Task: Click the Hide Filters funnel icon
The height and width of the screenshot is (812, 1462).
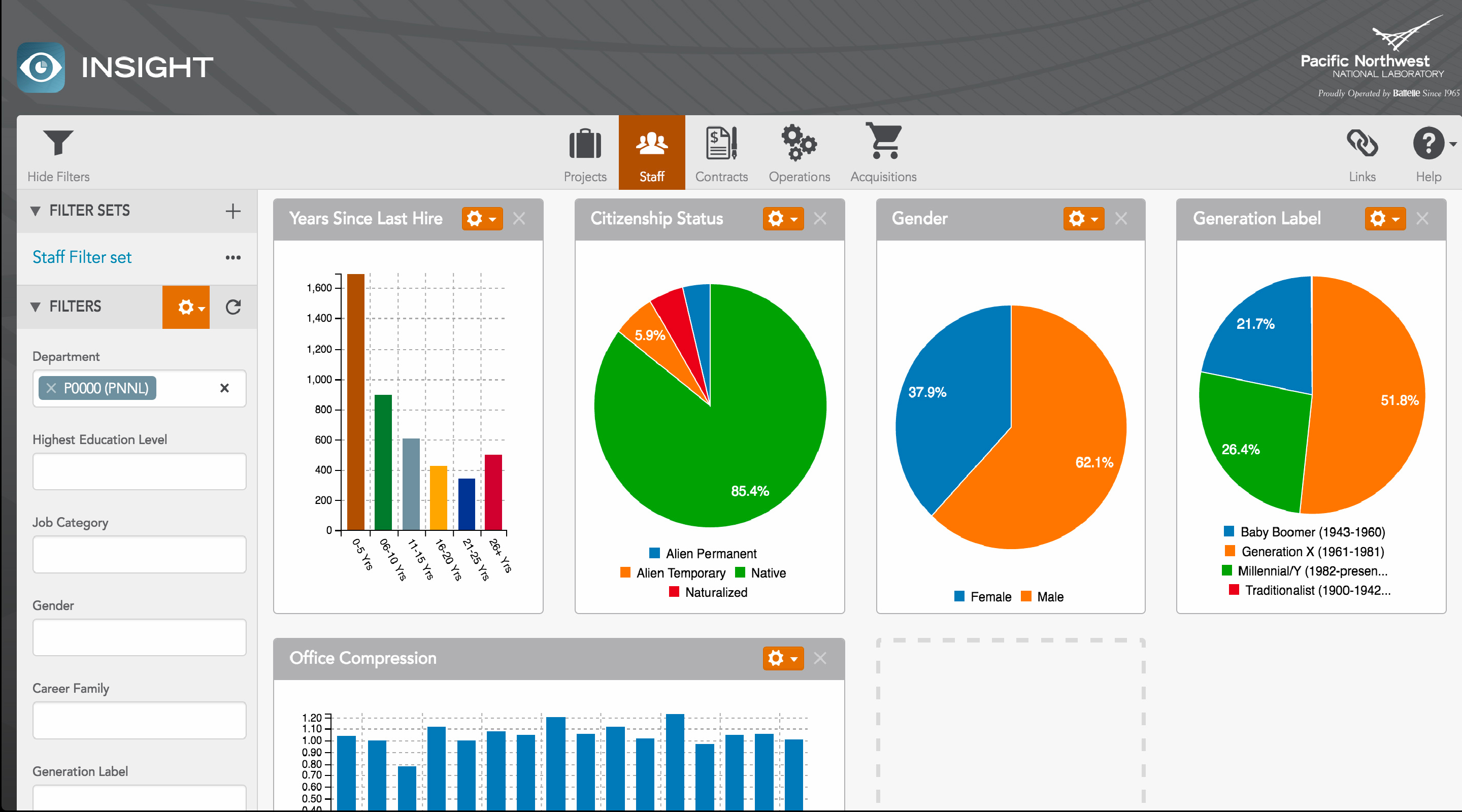Action: click(x=58, y=143)
